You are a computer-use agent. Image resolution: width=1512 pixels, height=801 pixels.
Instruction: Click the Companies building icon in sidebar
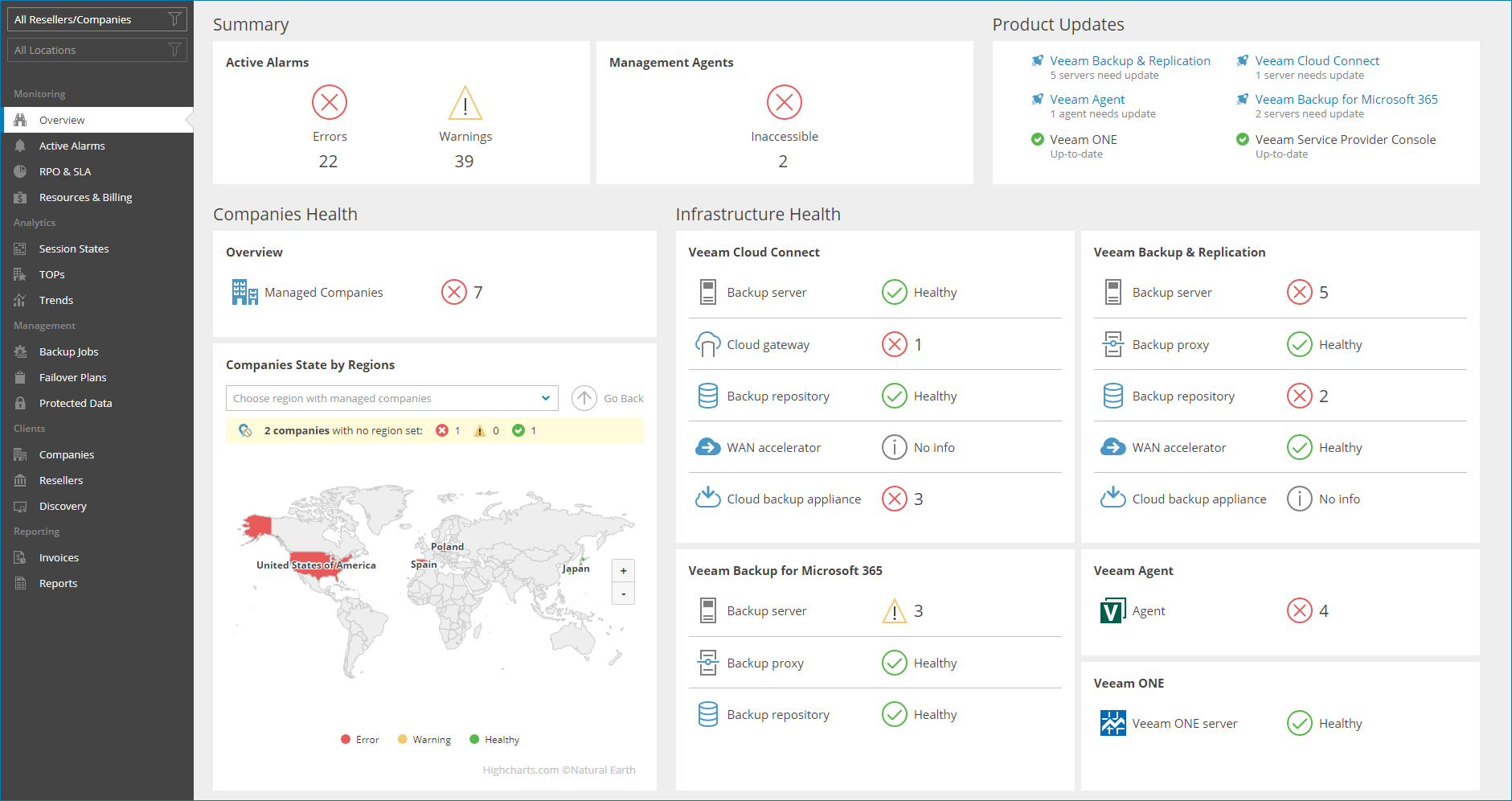click(20, 454)
